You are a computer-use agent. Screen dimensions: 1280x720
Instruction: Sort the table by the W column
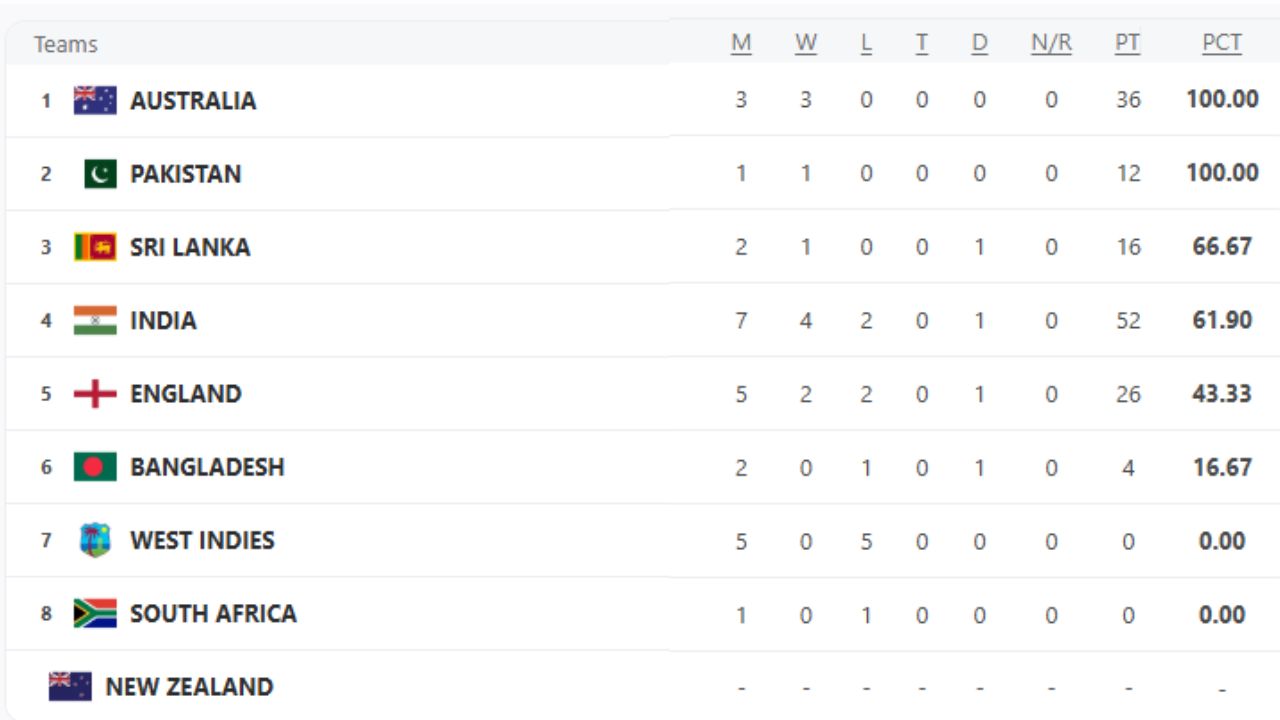coord(805,43)
